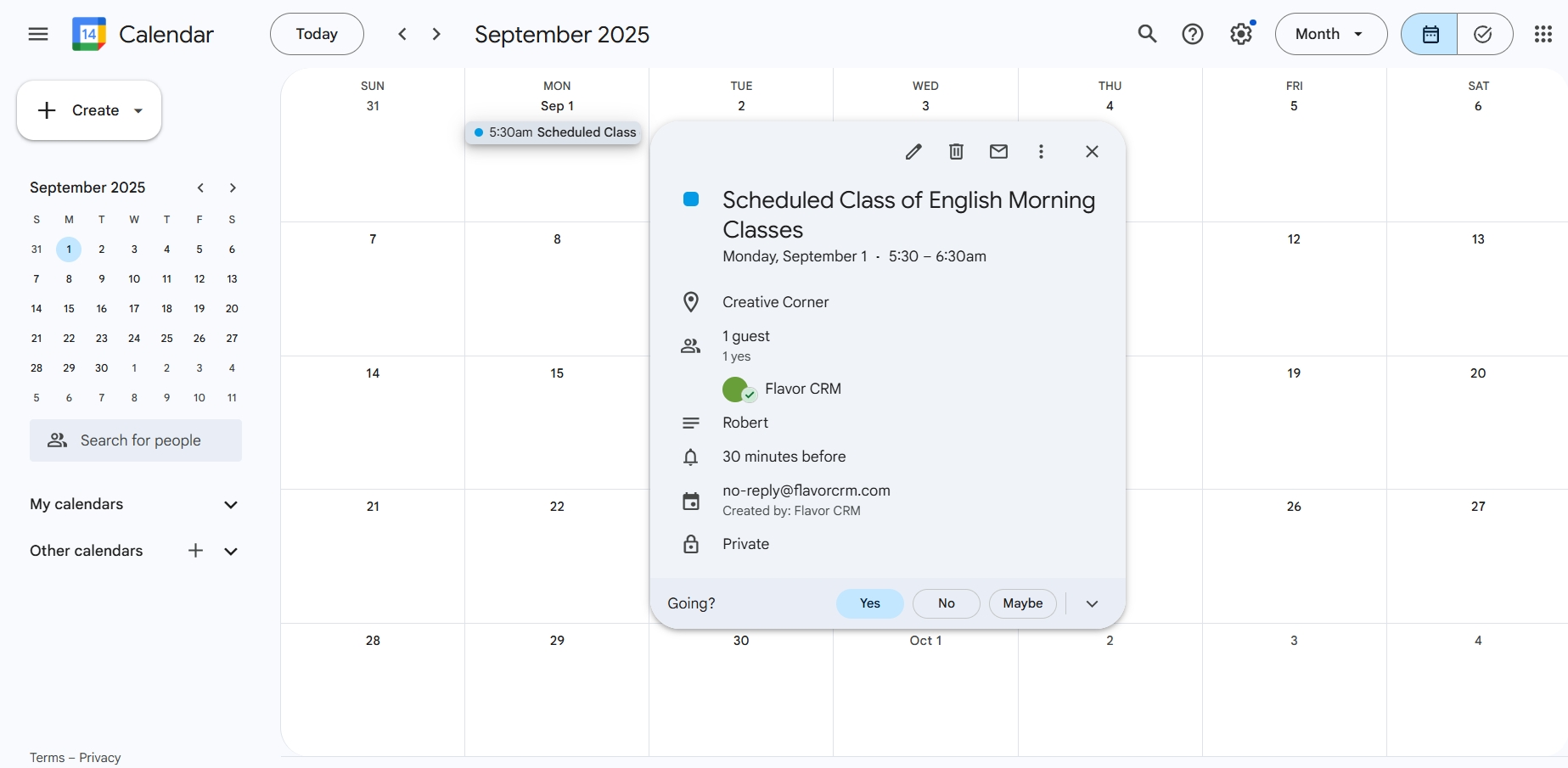Viewport: 1568px width, 768px height.
Task: Open the support help icon
Action: coord(1193,34)
